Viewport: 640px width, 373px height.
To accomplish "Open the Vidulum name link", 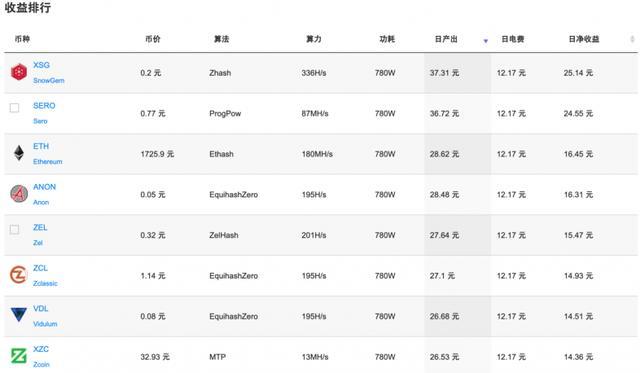I will [45, 324].
